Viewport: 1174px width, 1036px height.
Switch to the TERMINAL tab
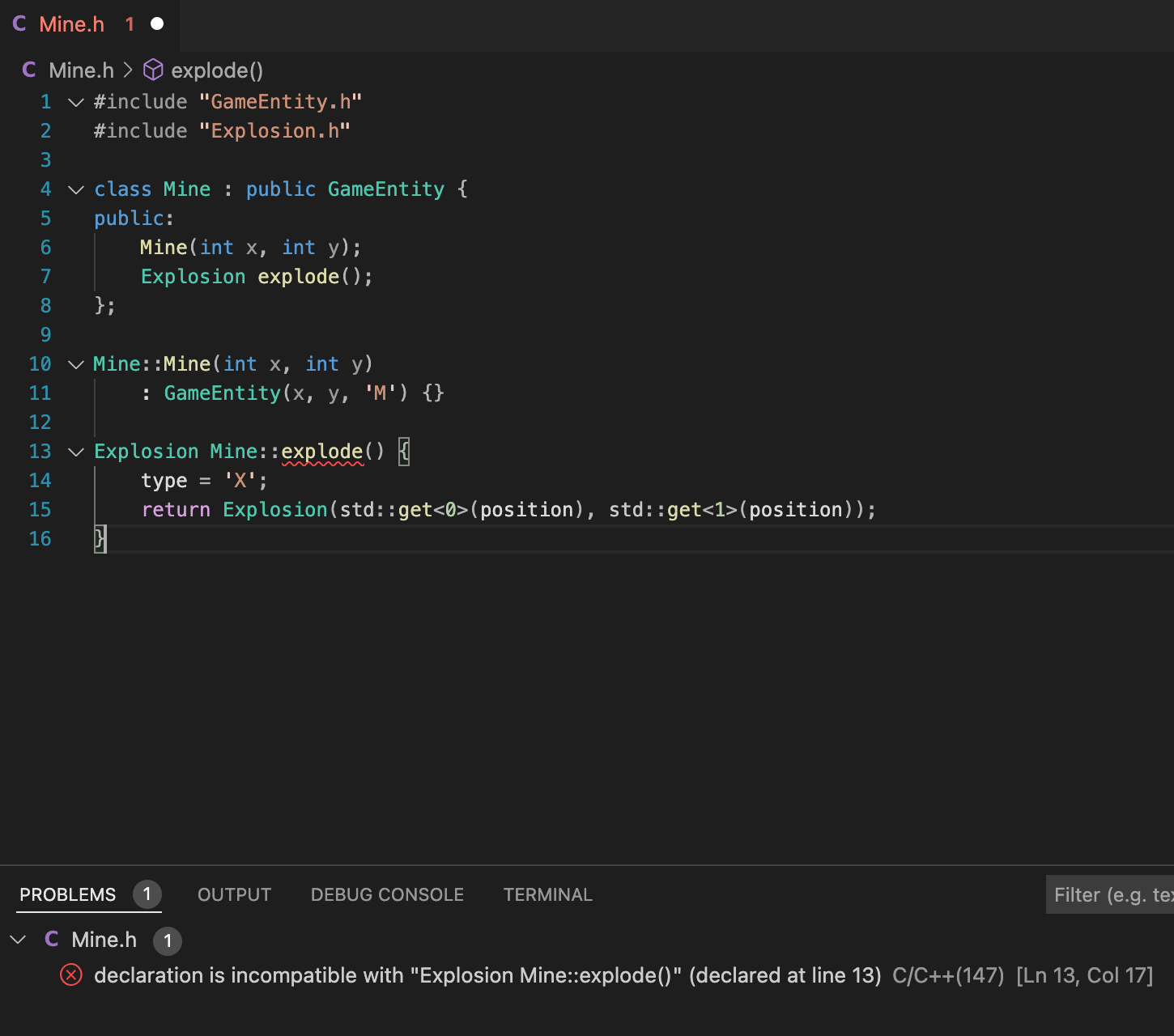point(548,894)
